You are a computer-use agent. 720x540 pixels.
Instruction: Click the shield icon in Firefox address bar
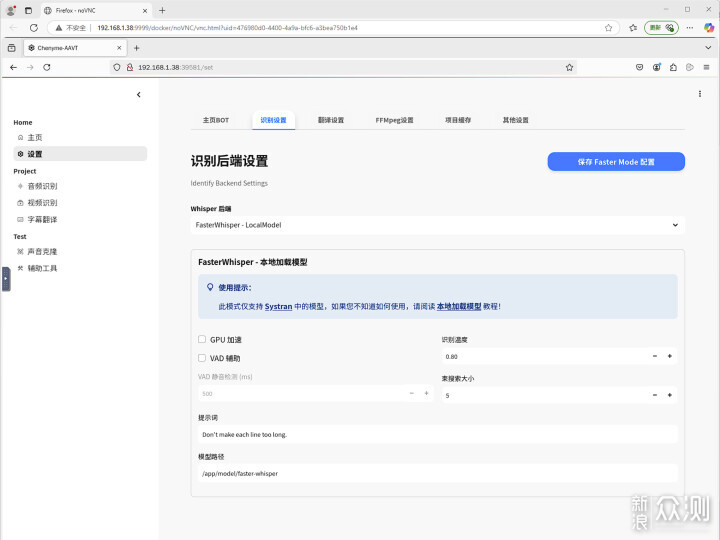click(117, 67)
